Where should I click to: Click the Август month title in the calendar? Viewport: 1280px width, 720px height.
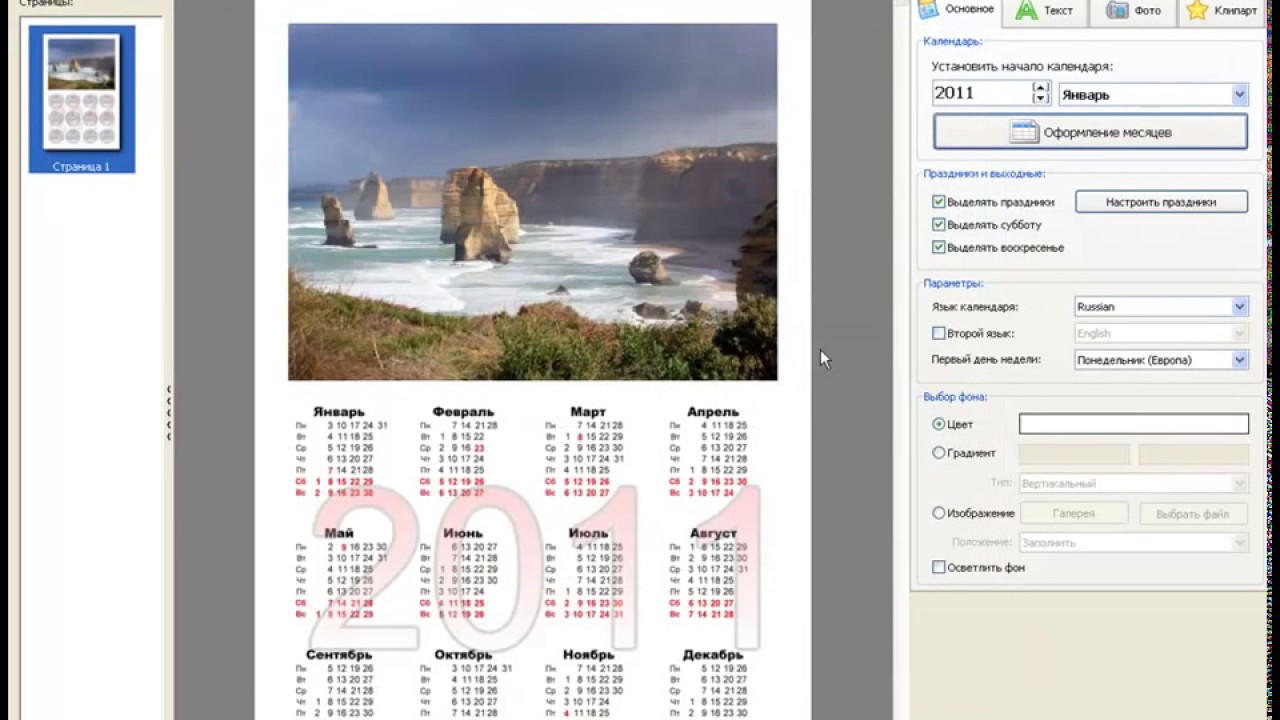[713, 533]
